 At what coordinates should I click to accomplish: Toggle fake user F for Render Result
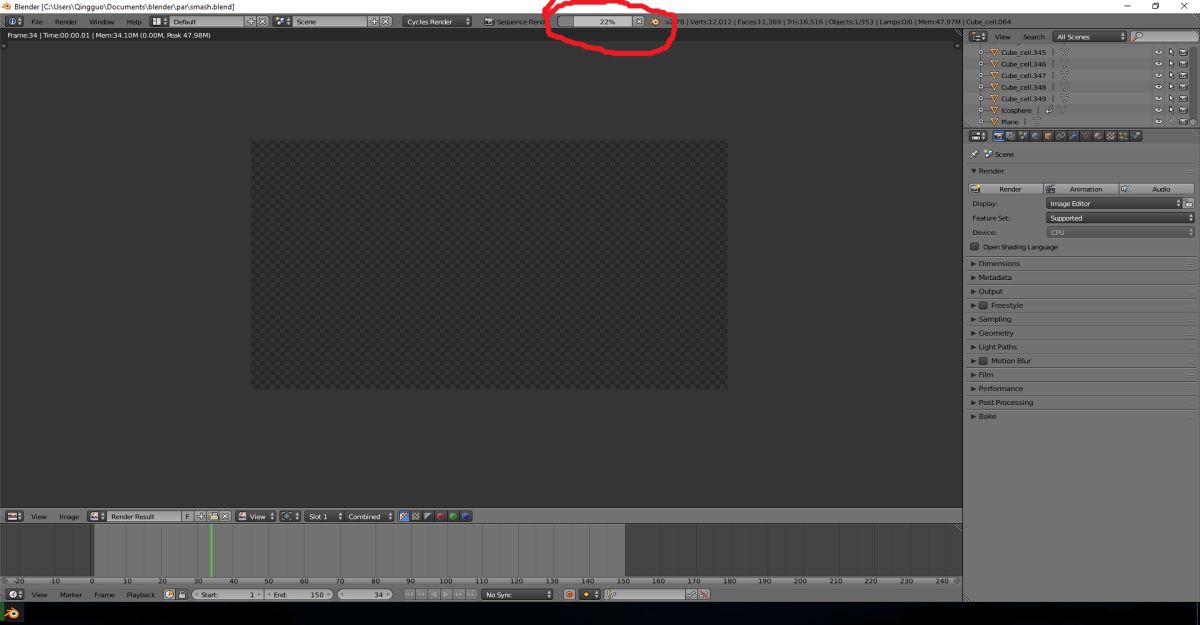tap(188, 516)
